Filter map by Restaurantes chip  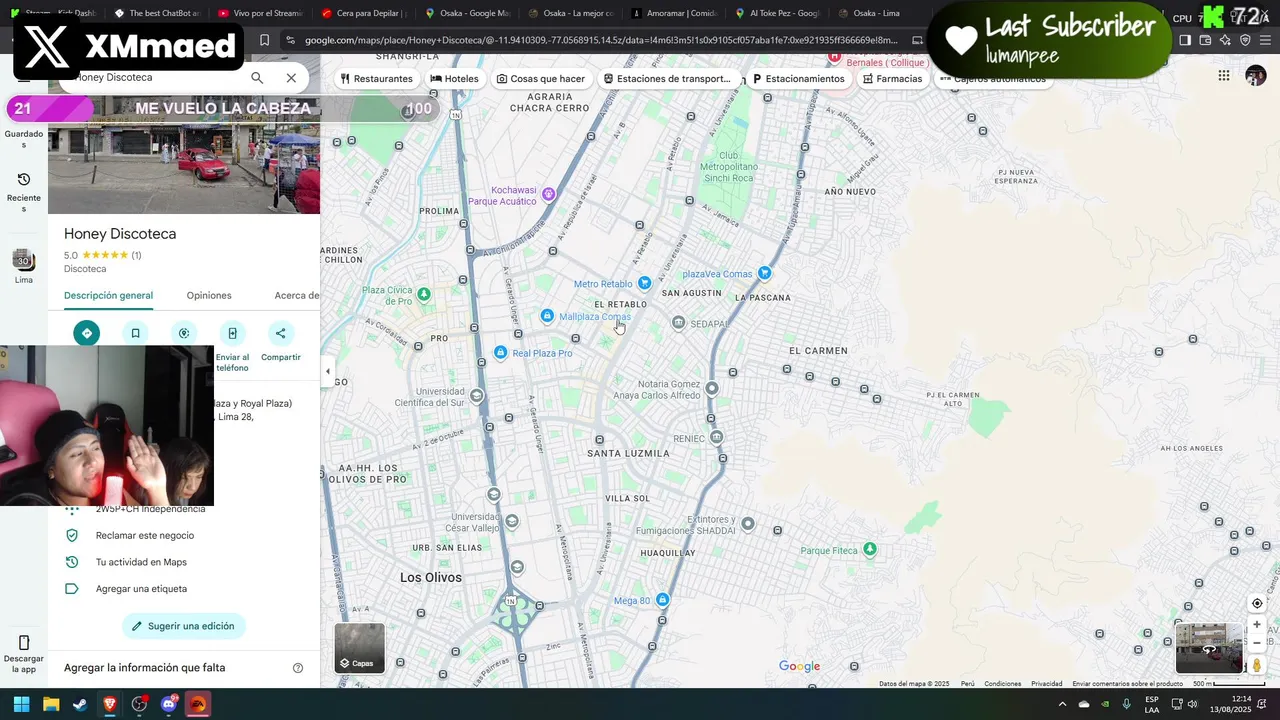click(x=376, y=79)
